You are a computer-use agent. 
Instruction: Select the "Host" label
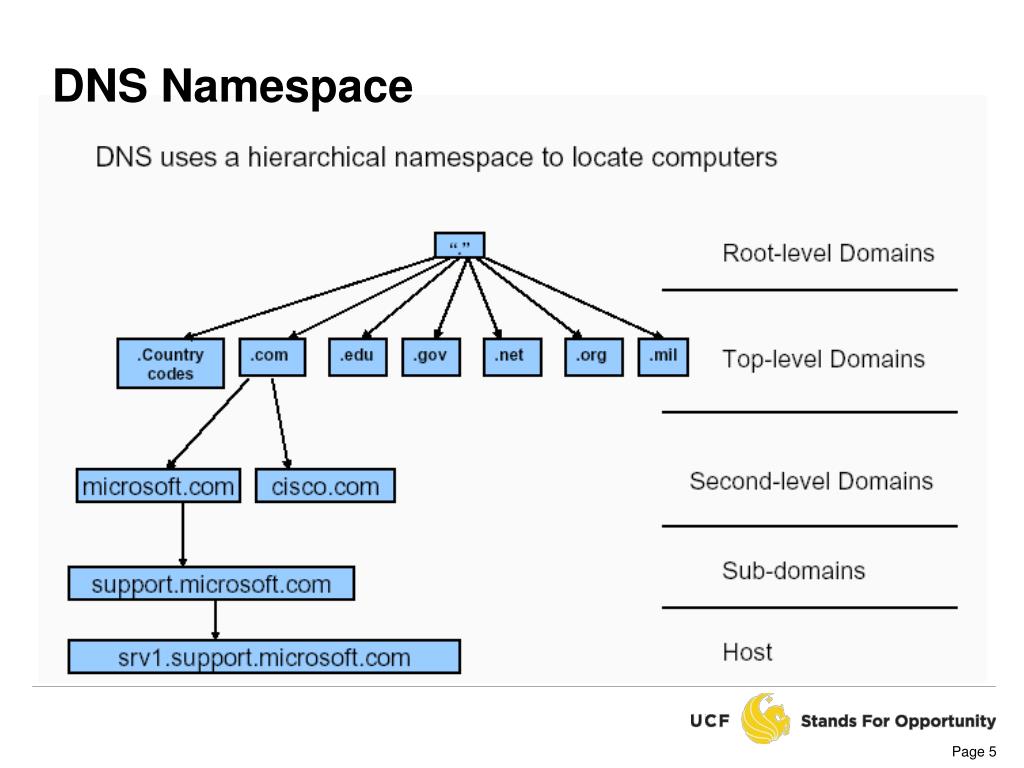(747, 652)
